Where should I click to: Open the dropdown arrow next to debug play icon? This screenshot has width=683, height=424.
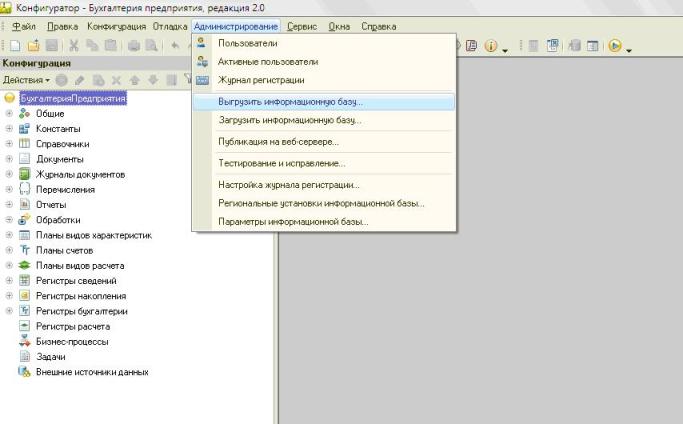pyautogui.click(x=629, y=51)
